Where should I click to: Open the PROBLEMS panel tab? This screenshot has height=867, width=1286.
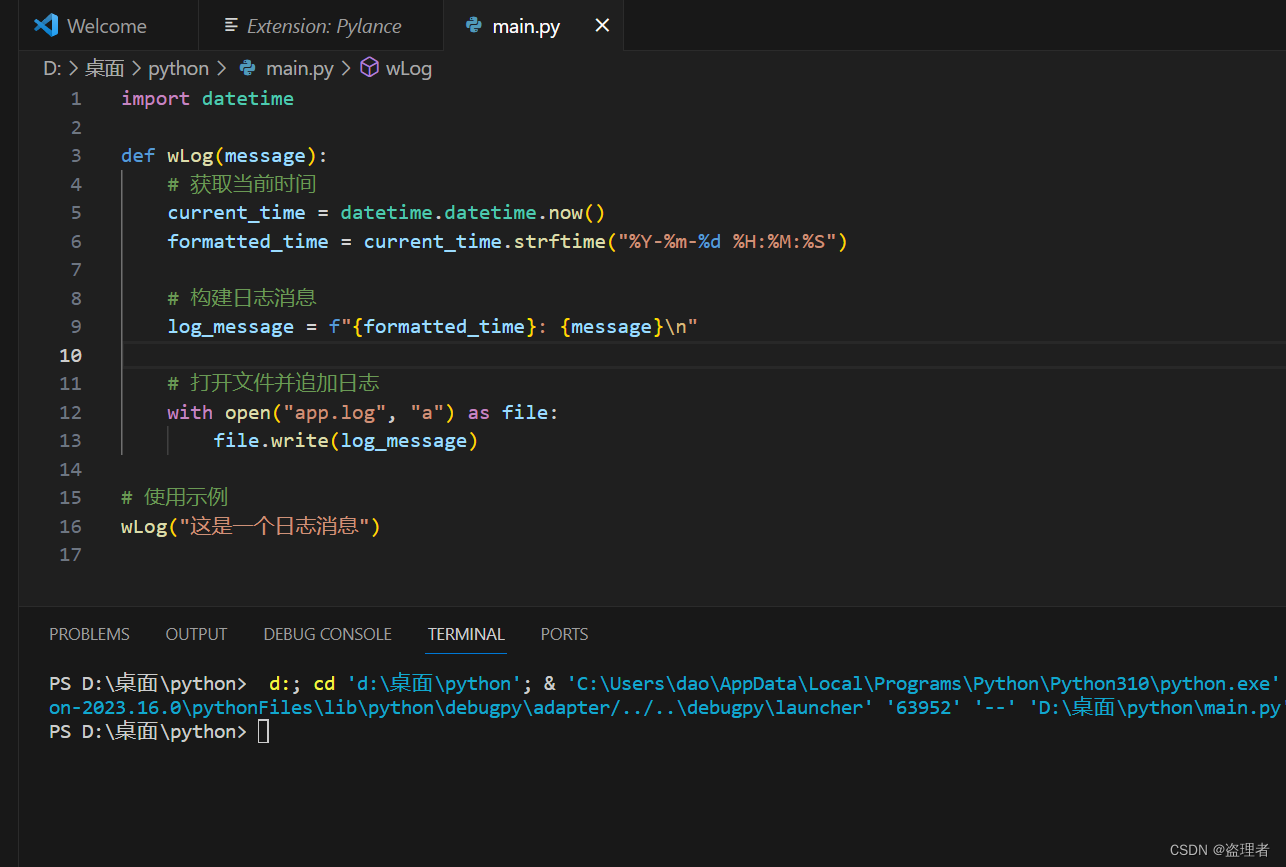(89, 634)
